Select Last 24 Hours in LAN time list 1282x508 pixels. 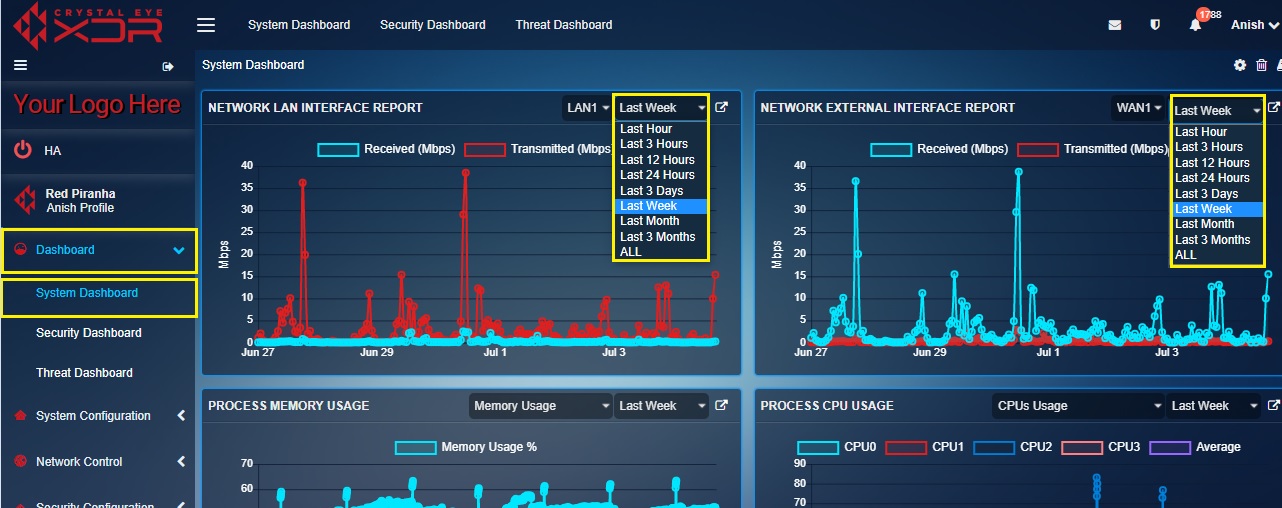pyautogui.click(x=661, y=175)
